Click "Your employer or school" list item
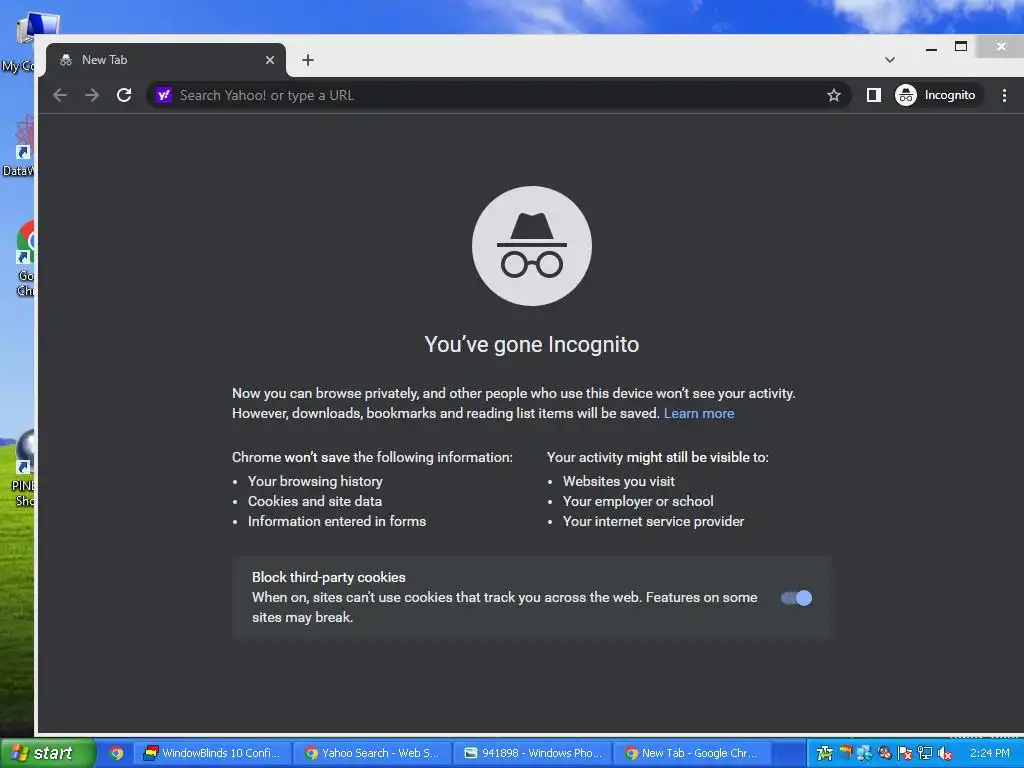This screenshot has height=768, width=1024. pyautogui.click(x=638, y=502)
